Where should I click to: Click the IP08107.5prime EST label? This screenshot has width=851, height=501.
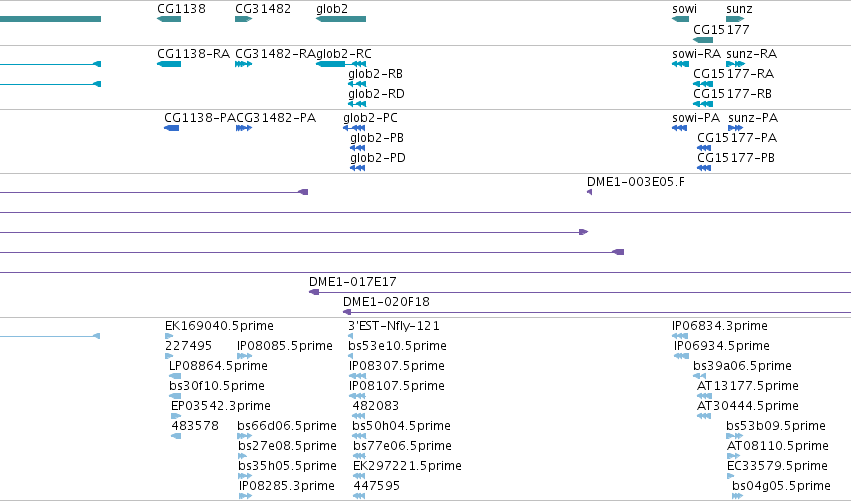pos(397,386)
